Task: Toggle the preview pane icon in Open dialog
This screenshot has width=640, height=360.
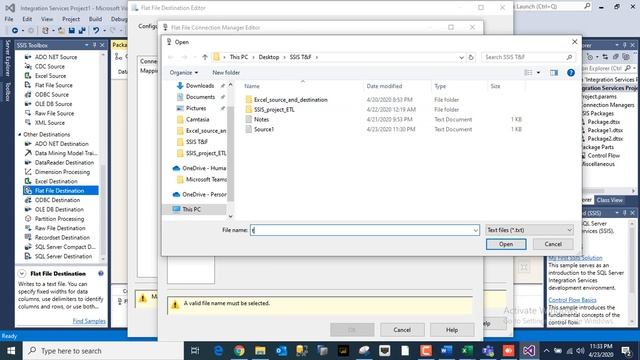Action: (x=554, y=73)
